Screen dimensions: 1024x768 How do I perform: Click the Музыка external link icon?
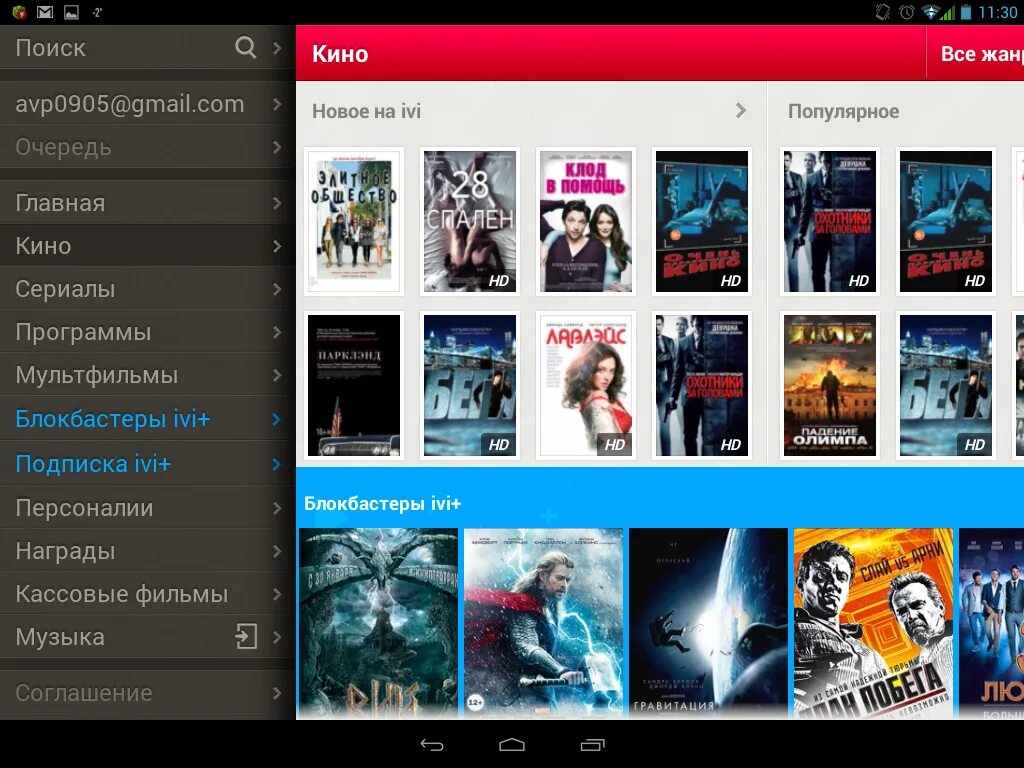(246, 636)
